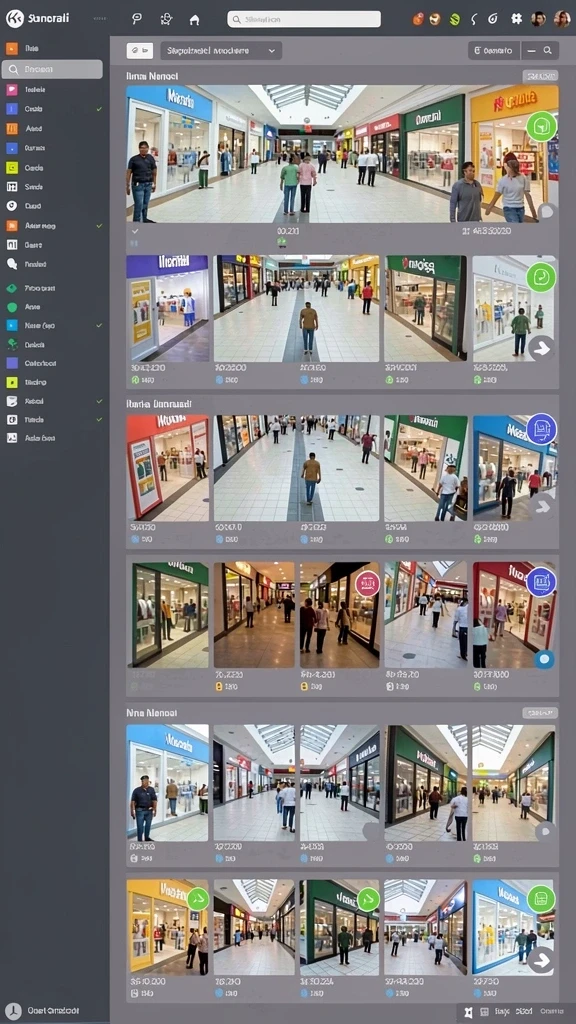
Task: Click the green badge icon on the large mall panorama
Action: click(x=541, y=127)
